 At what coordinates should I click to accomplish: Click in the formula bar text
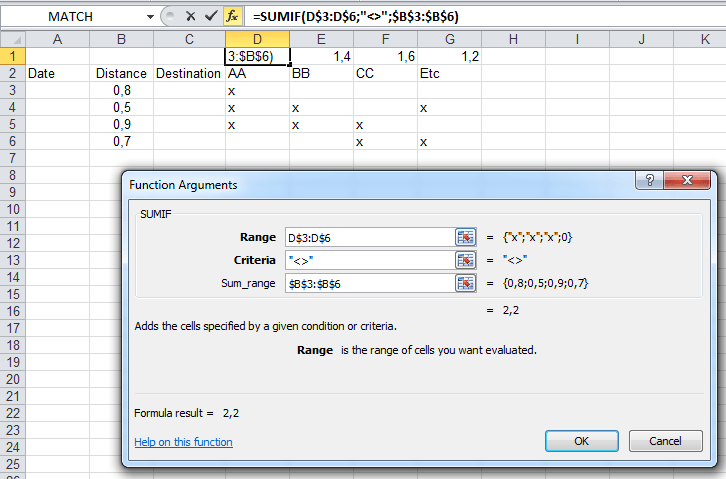(x=450, y=16)
